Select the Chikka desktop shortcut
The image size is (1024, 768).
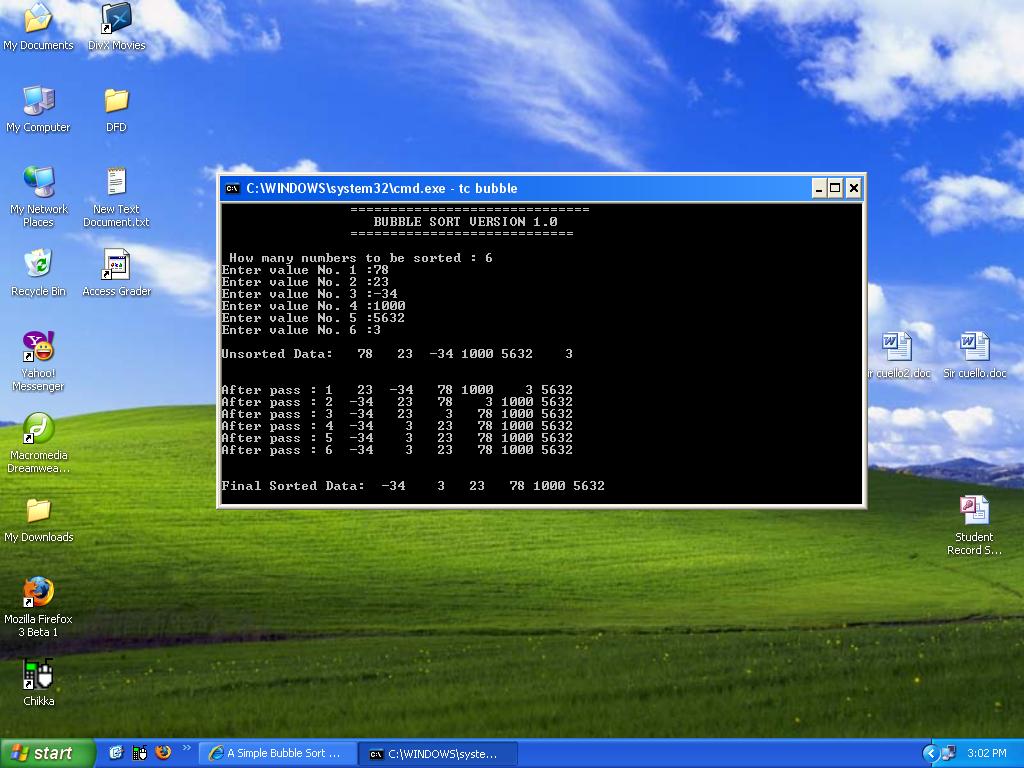(x=39, y=683)
